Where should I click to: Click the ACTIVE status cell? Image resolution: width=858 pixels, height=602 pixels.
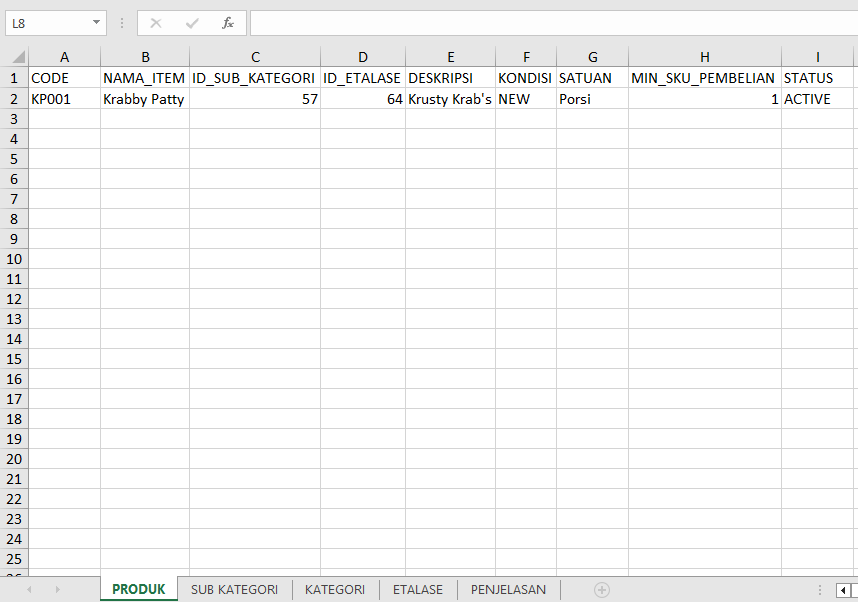pos(818,99)
